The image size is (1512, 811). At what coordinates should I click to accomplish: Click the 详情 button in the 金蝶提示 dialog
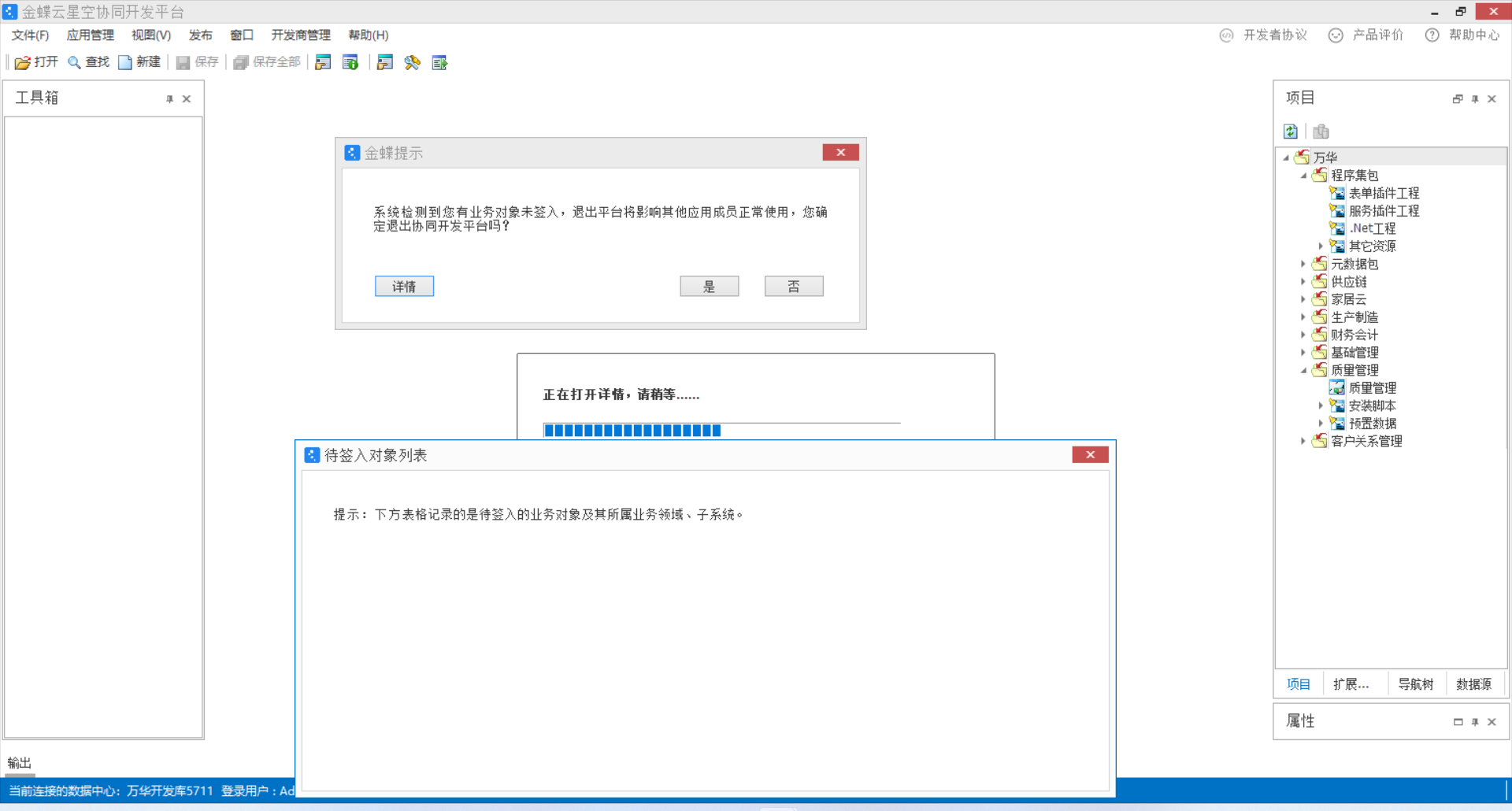[404, 287]
